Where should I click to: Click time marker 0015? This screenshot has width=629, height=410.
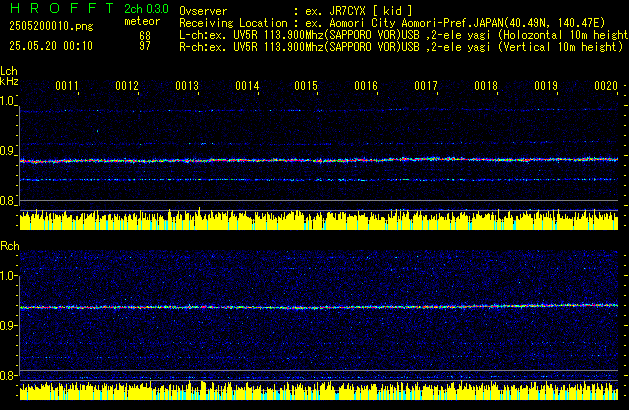pos(306,86)
